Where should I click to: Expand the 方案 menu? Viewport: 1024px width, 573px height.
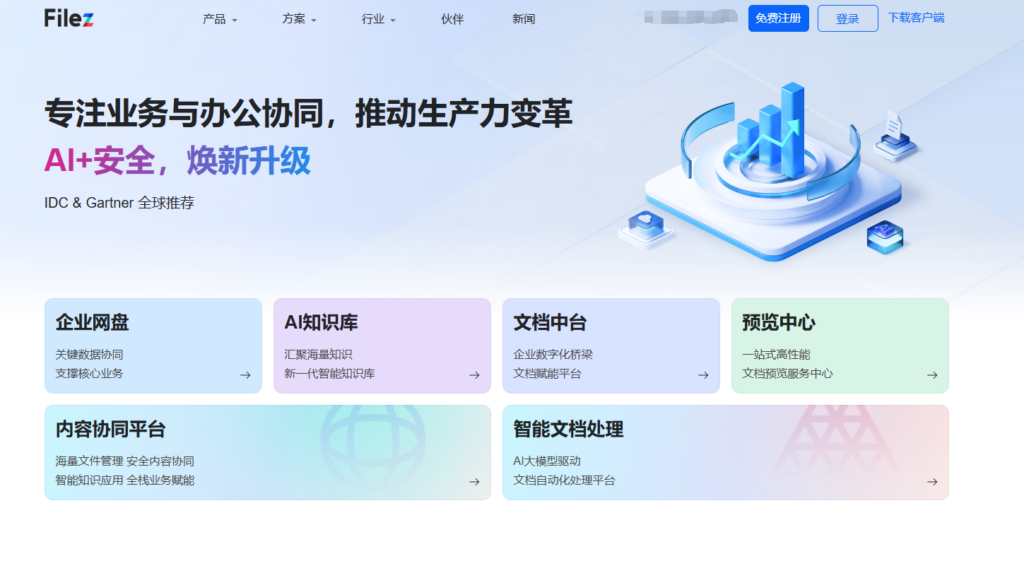coord(299,20)
